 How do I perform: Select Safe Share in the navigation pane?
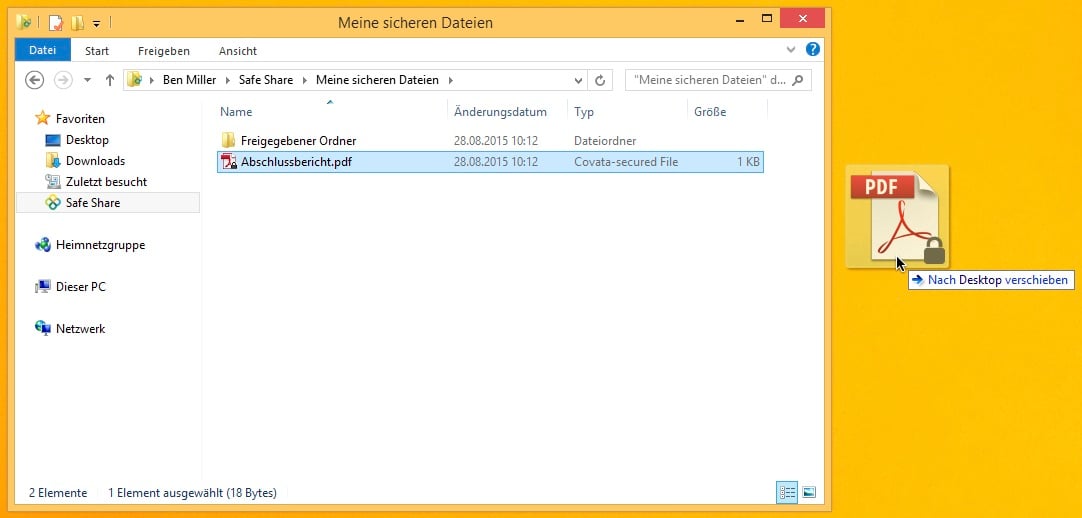92,203
